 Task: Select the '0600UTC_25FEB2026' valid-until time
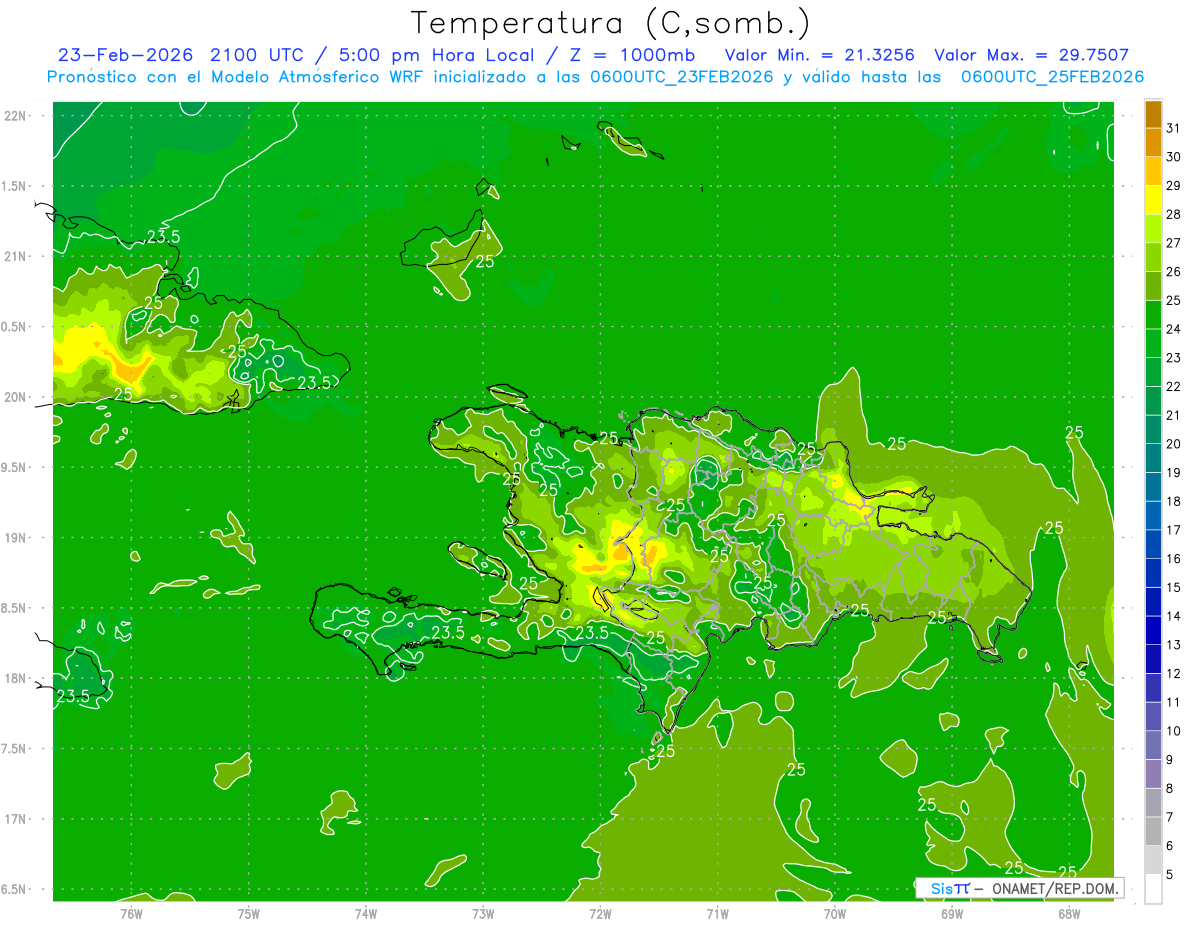point(1053,77)
